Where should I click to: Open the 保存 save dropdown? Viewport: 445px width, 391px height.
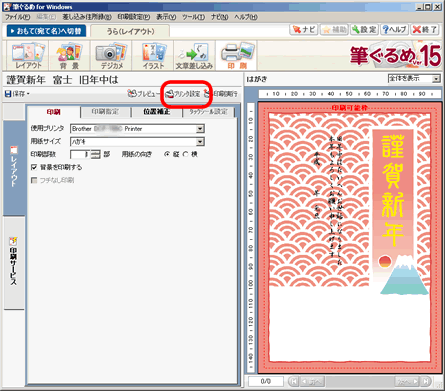click(17, 94)
